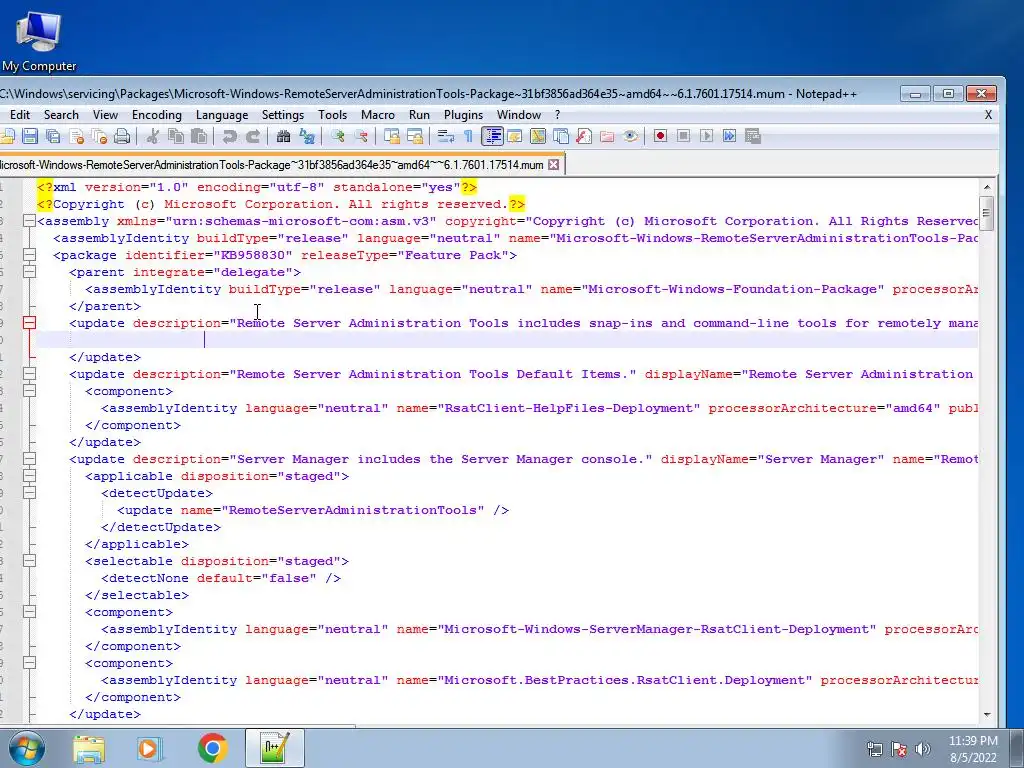Open the Edit menu
Viewport: 1024px width, 768px height.
coord(20,115)
